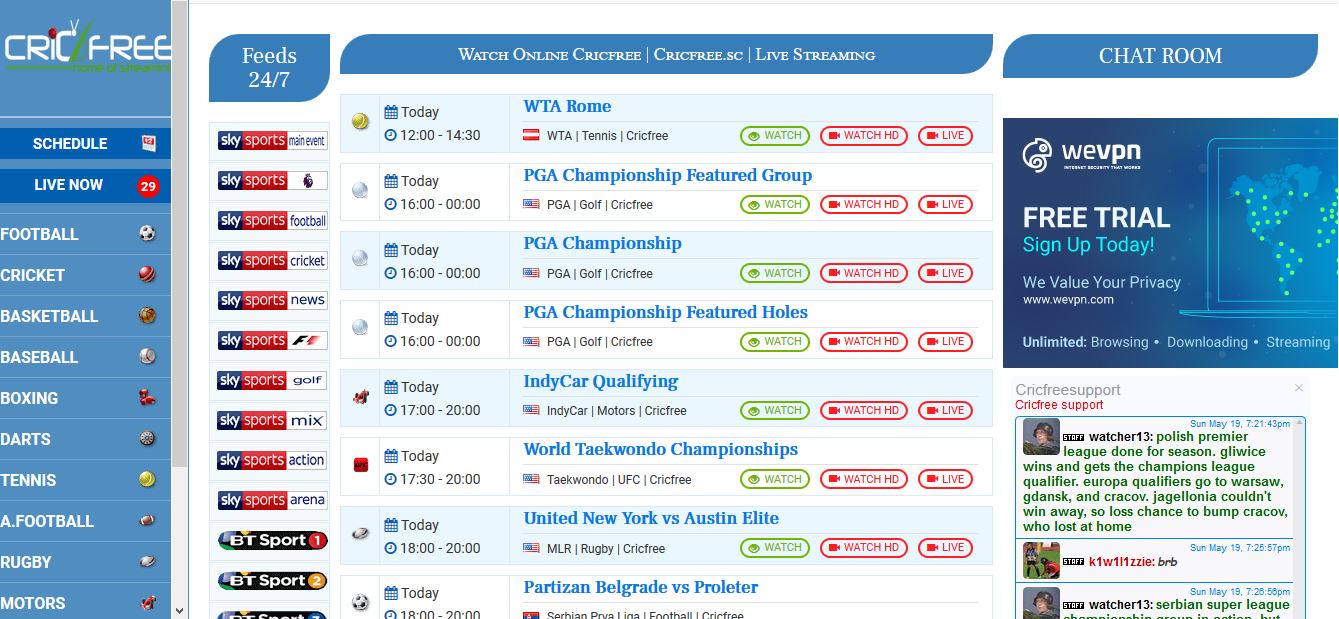Viewport: 1339px width, 619px height.
Task: Select Rugby in the sidebar
Action: tap(85, 562)
